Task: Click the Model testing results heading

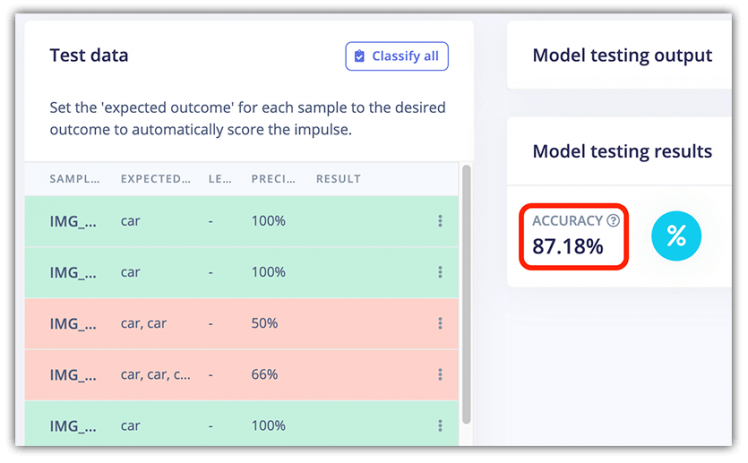Action: [622, 151]
